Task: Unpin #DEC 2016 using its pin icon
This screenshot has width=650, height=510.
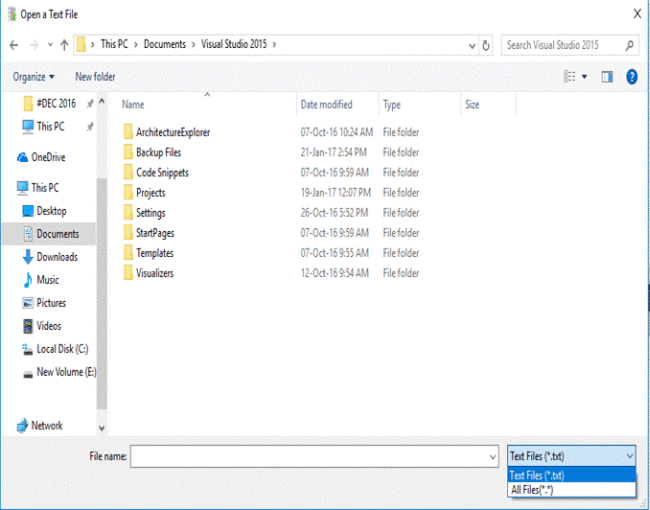Action: (90, 104)
